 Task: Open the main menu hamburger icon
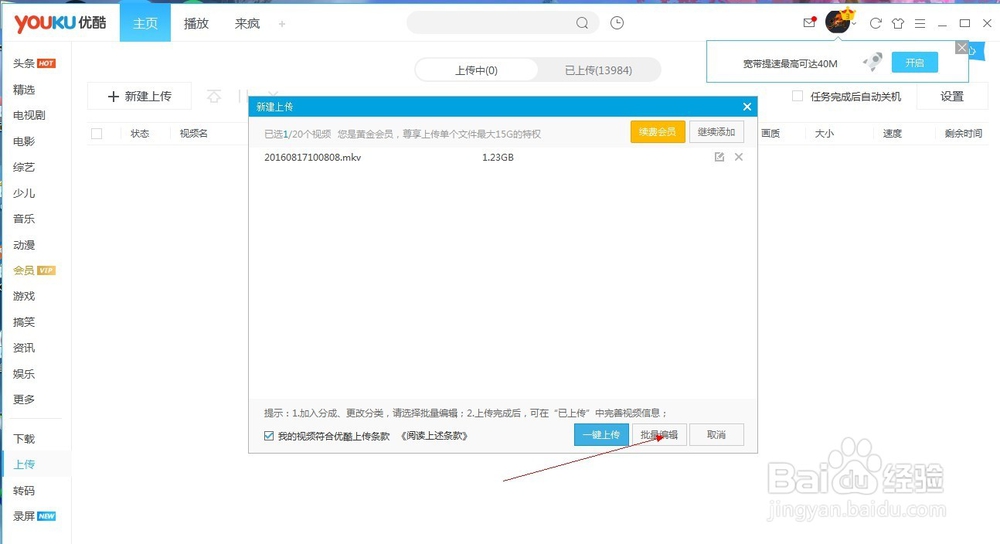[920, 24]
